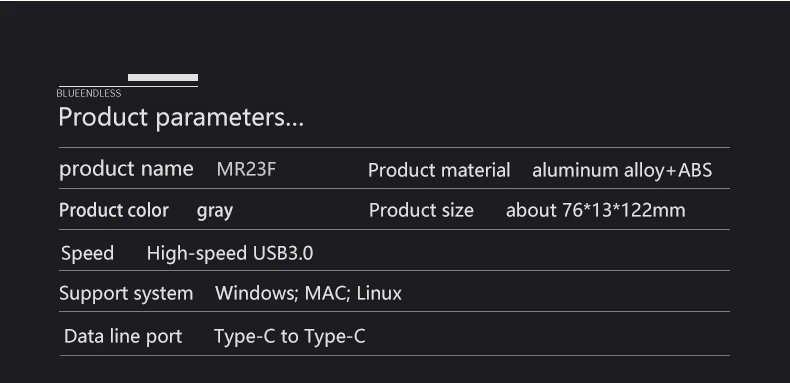This screenshot has height=383, width=790.
Task: Click the Support system label
Action: (126, 293)
